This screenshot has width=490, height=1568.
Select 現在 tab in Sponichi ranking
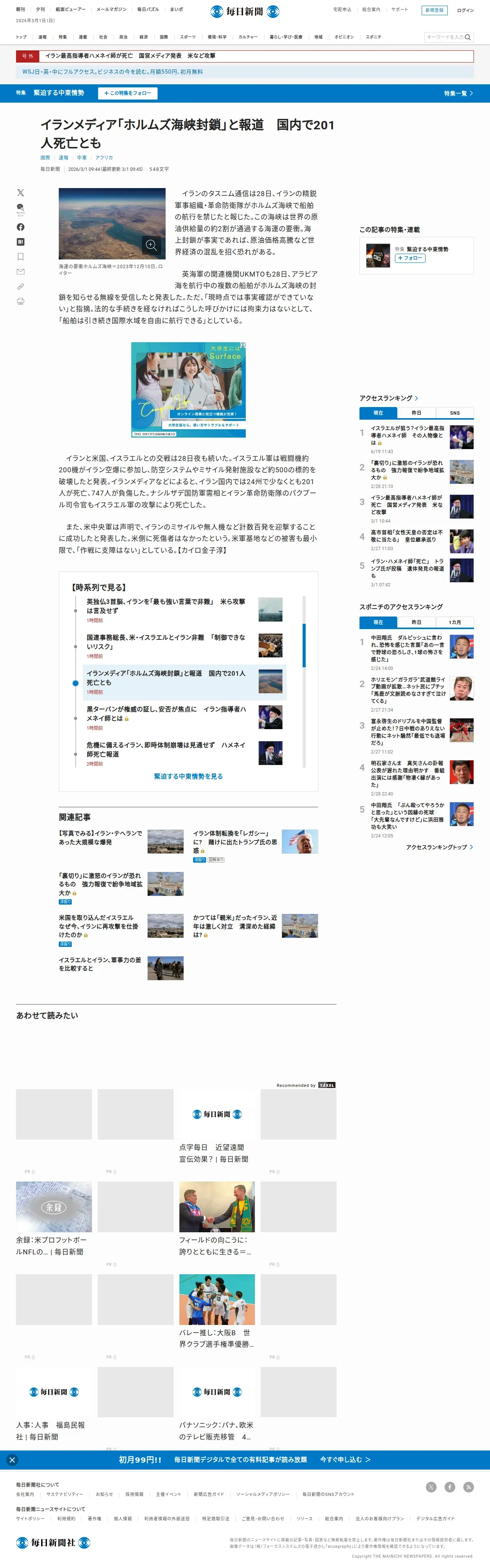pyautogui.click(x=378, y=622)
